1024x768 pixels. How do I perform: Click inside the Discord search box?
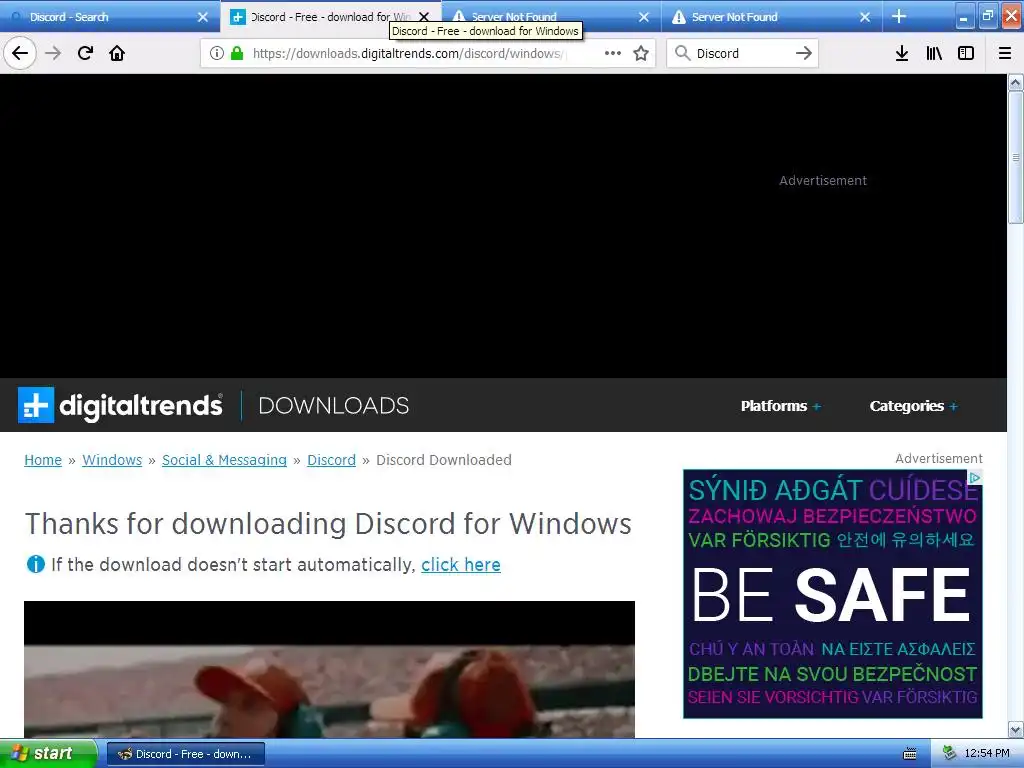click(x=741, y=53)
